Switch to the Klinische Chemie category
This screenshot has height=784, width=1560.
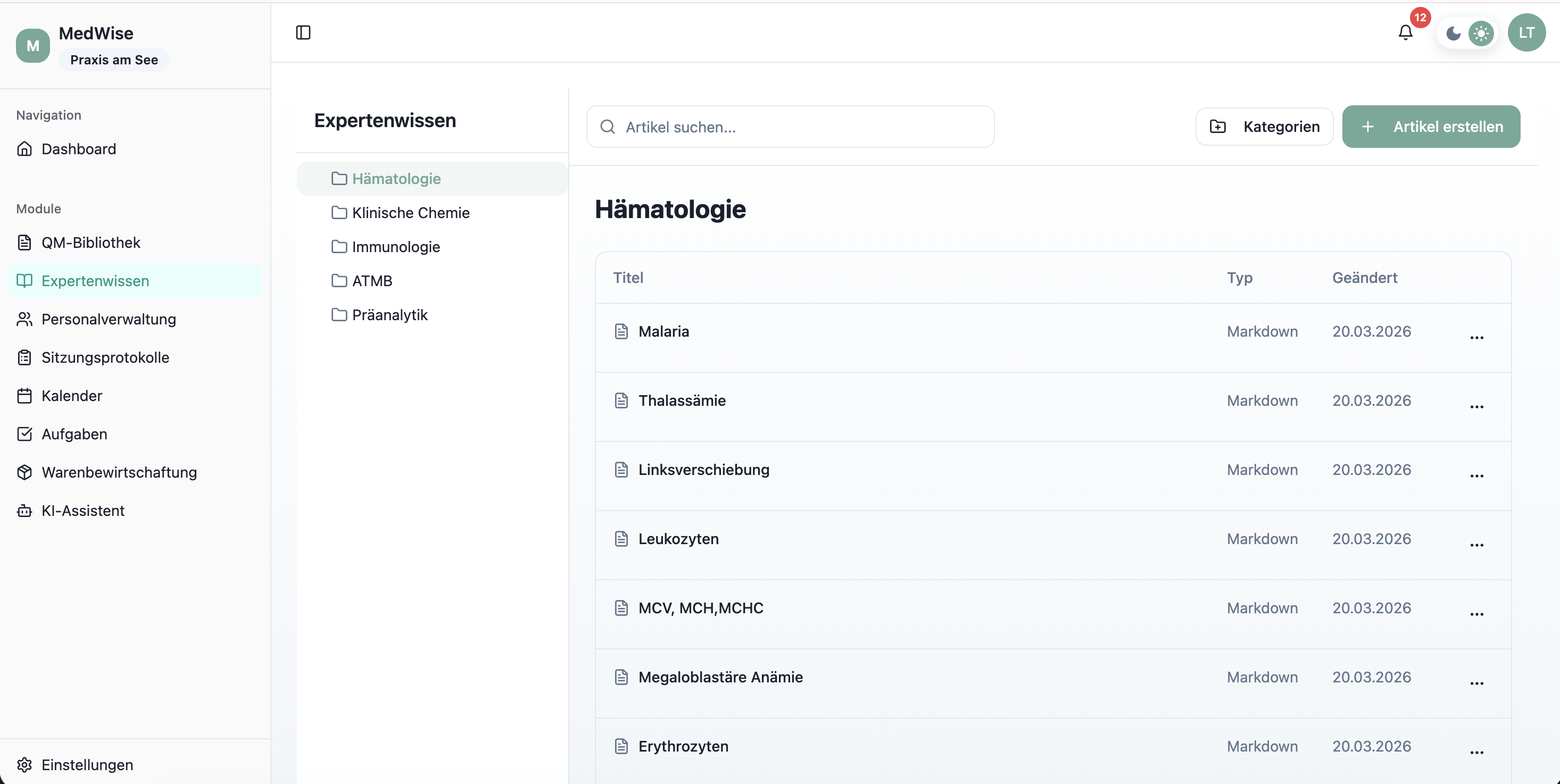411,213
